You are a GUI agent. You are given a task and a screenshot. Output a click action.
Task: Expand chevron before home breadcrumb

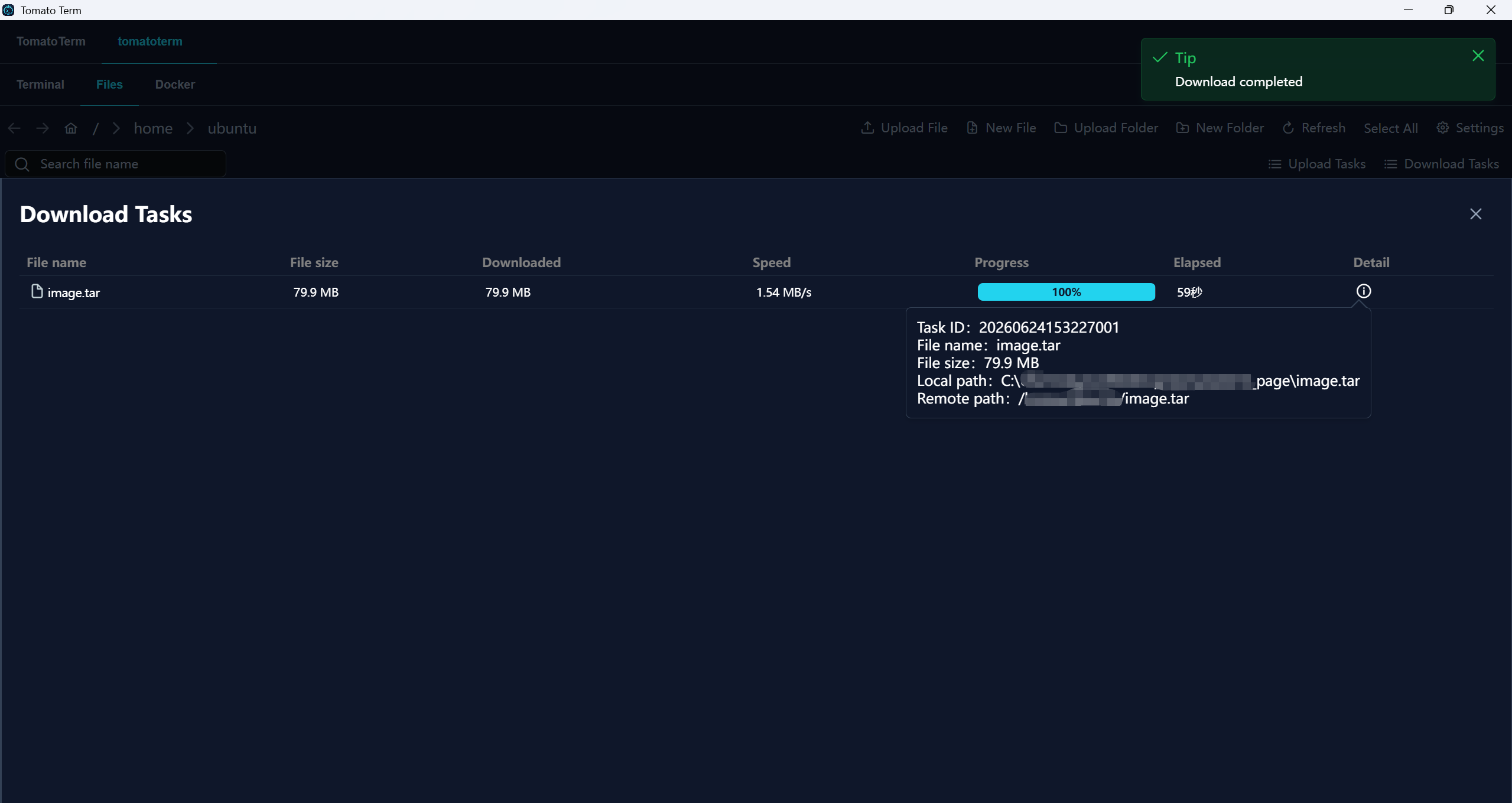pyautogui.click(x=116, y=128)
